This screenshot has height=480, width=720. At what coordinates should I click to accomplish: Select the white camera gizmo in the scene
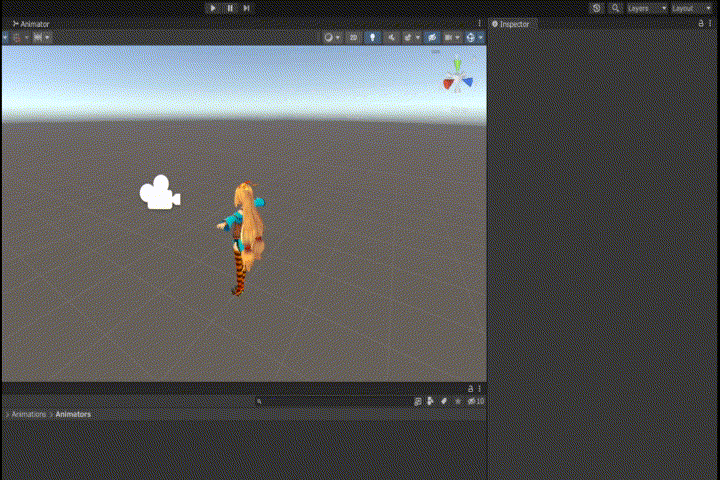pyautogui.click(x=160, y=192)
